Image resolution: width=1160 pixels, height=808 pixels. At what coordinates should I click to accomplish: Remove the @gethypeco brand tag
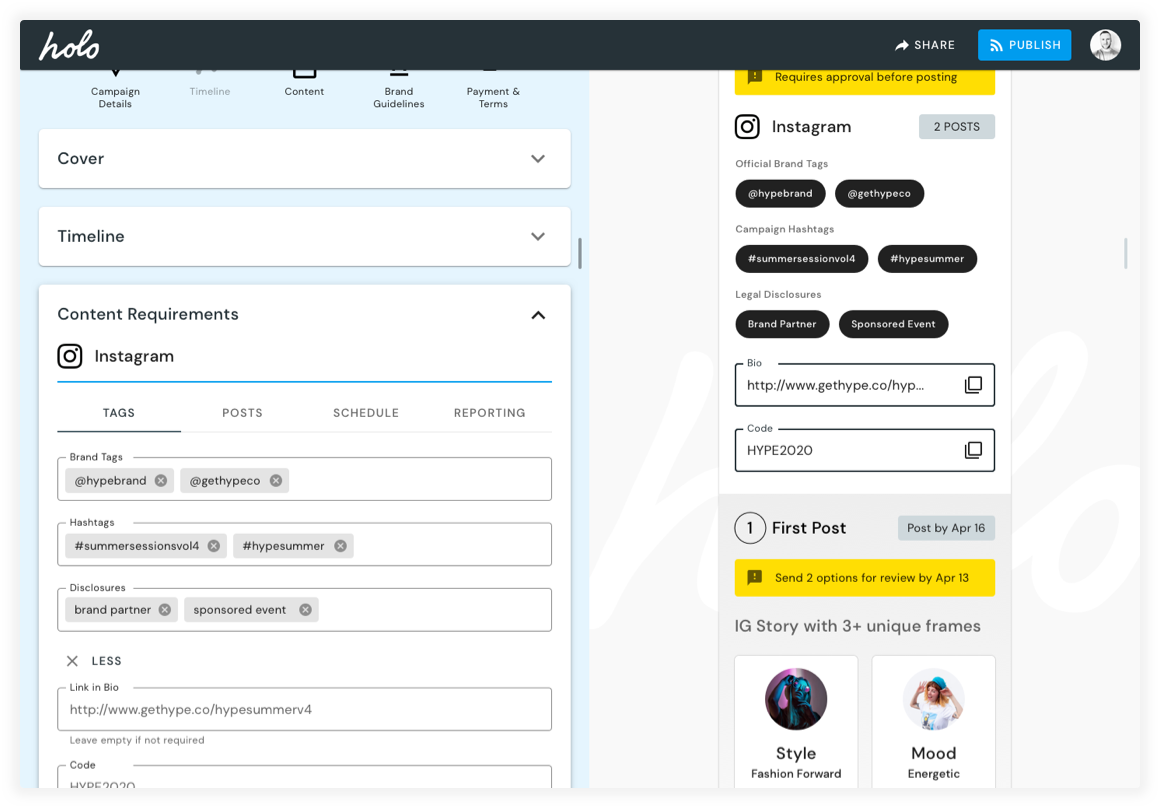click(276, 481)
